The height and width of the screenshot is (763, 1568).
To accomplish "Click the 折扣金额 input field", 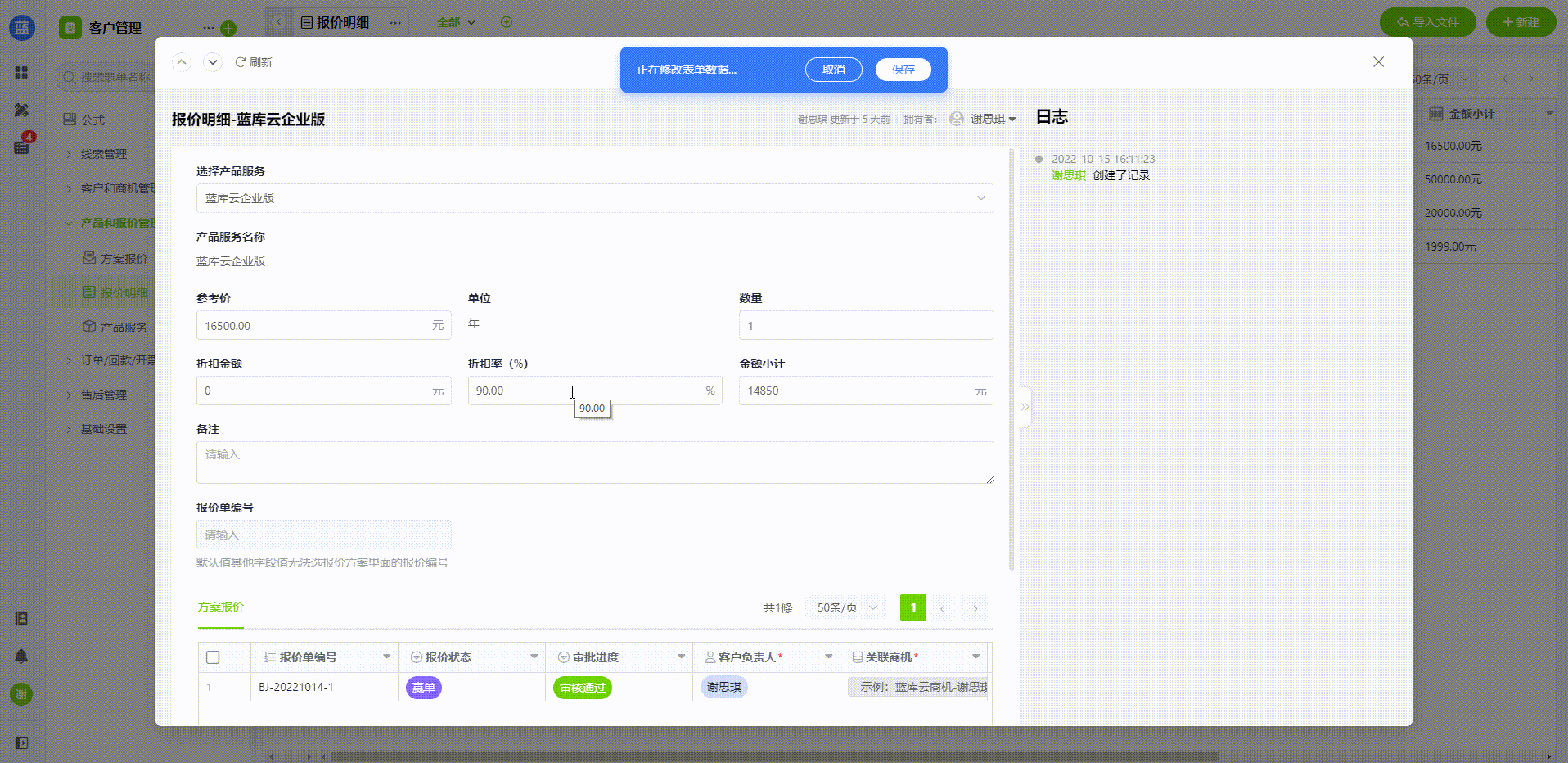I will pos(323,391).
